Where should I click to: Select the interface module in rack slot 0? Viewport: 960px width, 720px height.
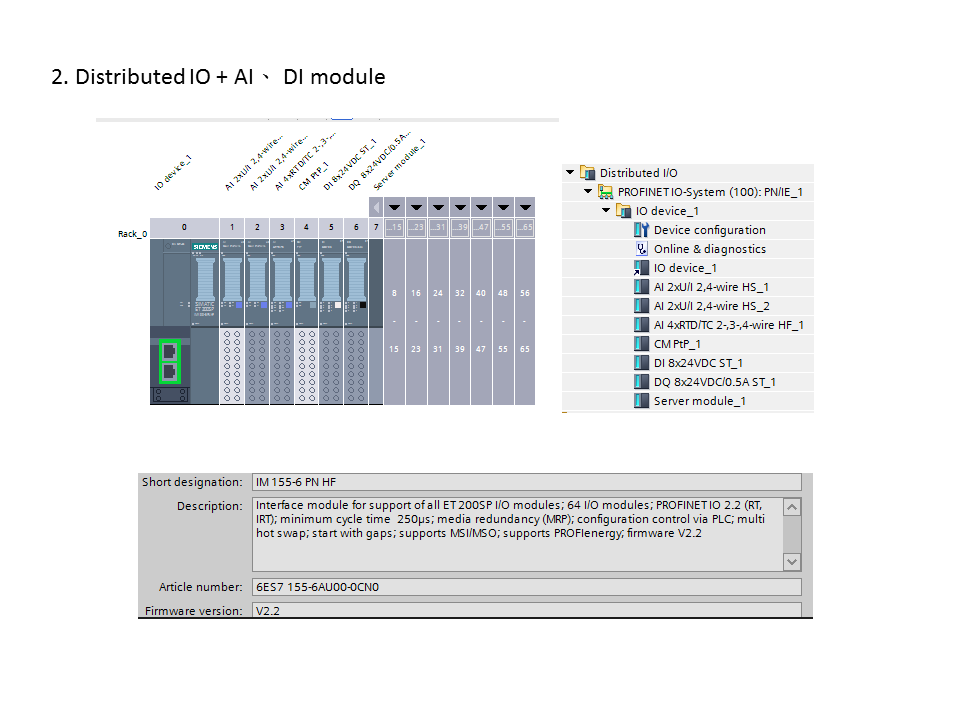(x=184, y=321)
